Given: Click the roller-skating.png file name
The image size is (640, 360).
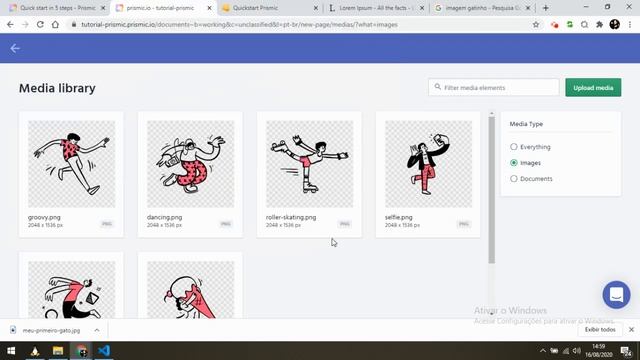Looking at the screenshot, I should pyautogui.click(x=291, y=217).
